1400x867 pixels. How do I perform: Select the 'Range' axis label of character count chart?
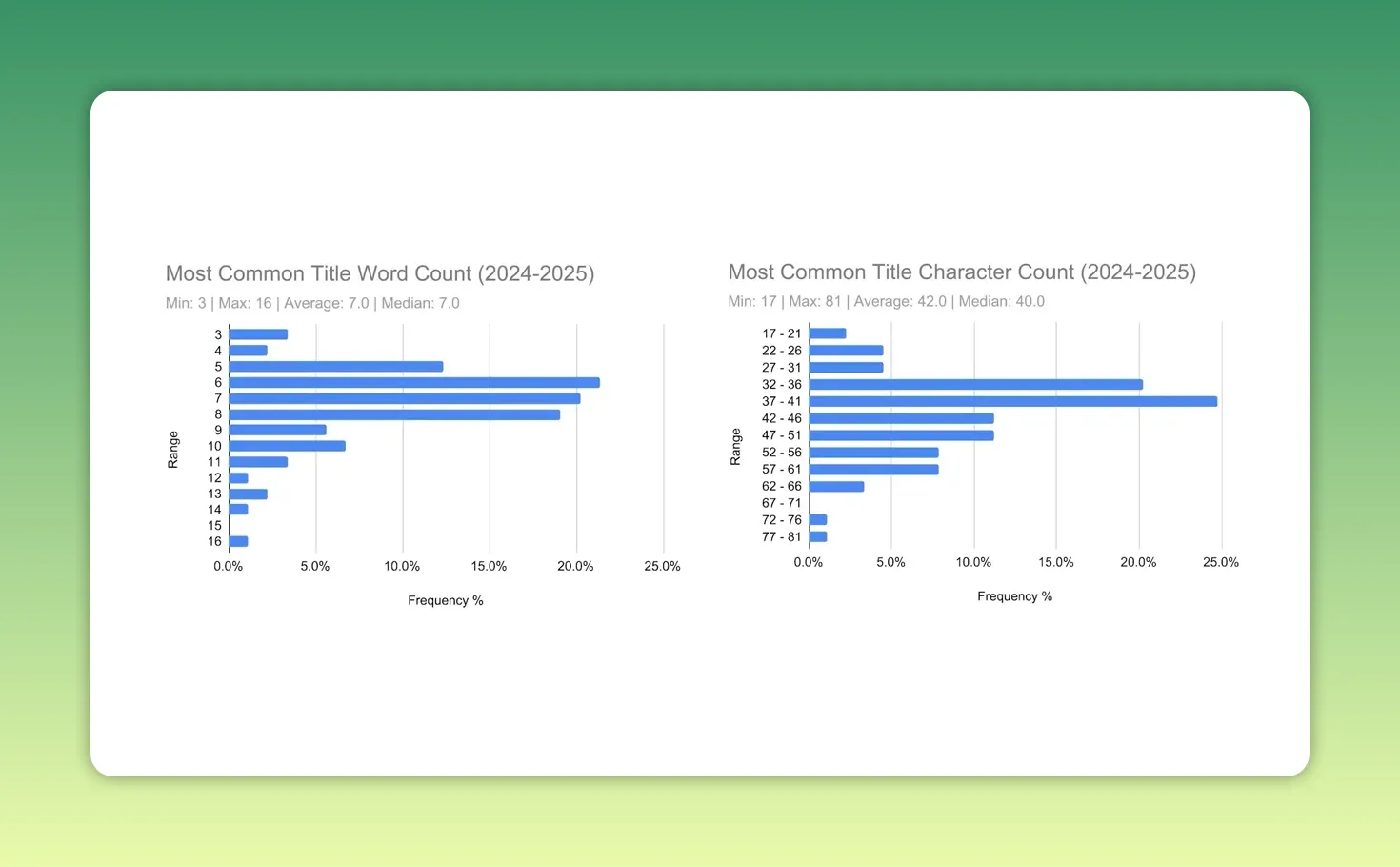pos(735,446)
